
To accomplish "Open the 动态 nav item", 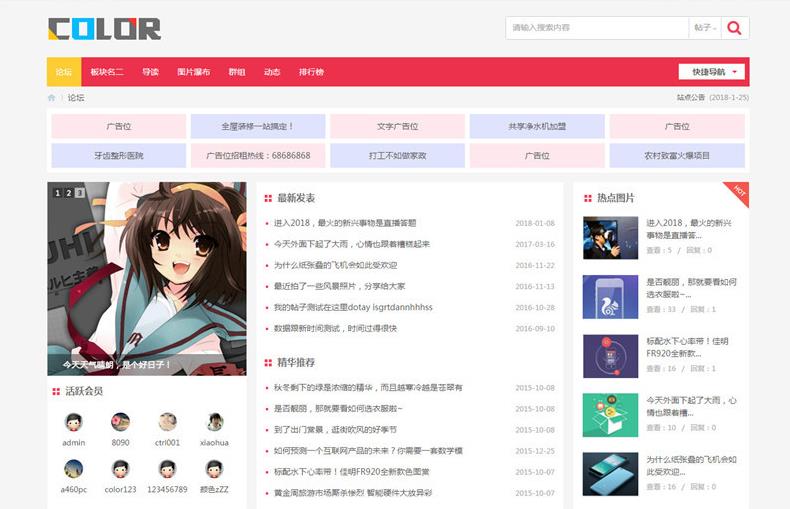I will click(272, 72).
